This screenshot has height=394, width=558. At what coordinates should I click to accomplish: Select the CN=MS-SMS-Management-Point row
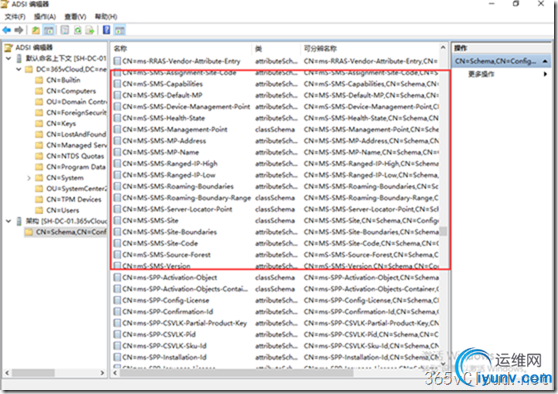point(276,130)
